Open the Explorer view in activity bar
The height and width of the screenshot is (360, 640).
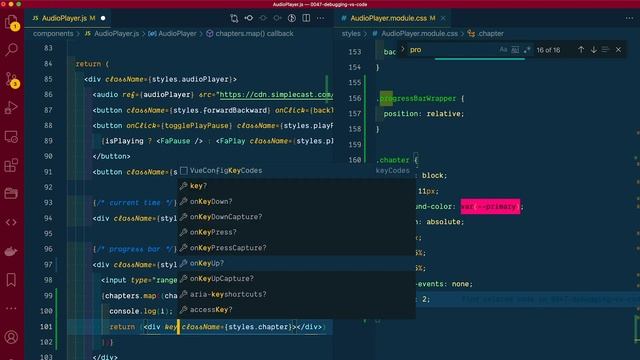tap(11, 21)
